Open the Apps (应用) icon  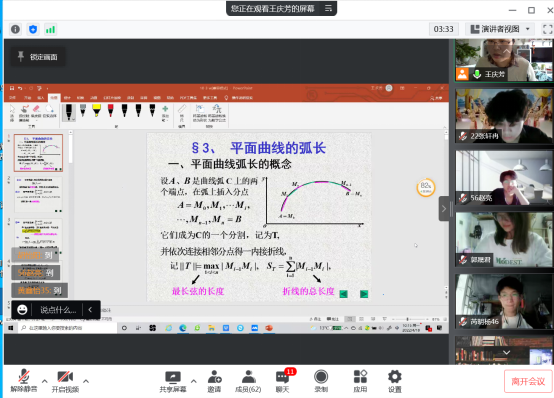point(360,381)
